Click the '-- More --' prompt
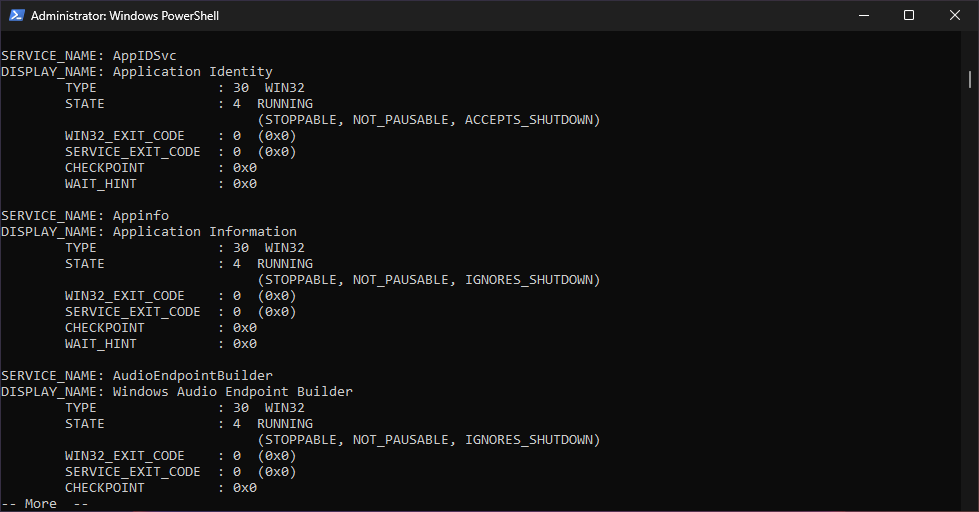This screenshot has height=512, width=979. click(x=45, y=504)
